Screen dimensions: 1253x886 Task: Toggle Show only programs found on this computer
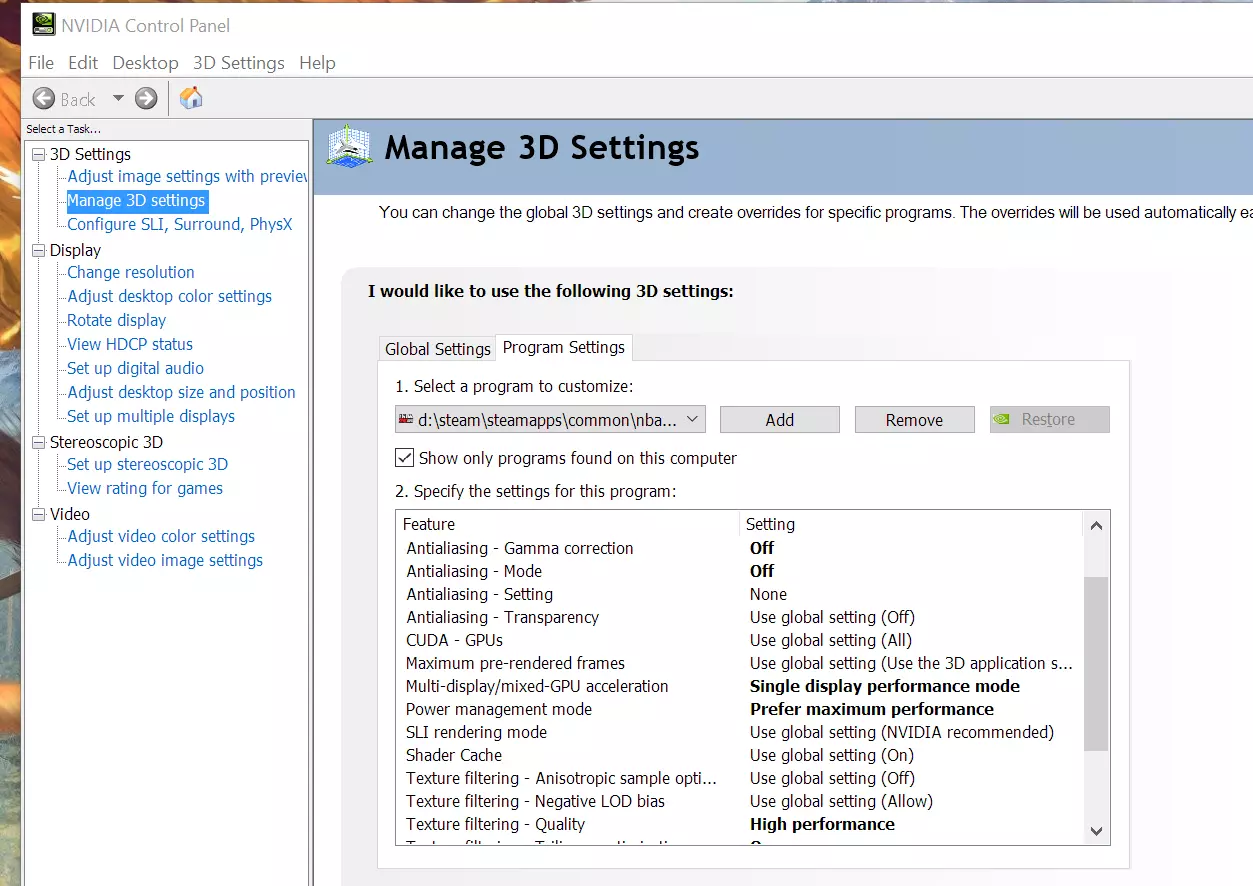pos(404,458)
